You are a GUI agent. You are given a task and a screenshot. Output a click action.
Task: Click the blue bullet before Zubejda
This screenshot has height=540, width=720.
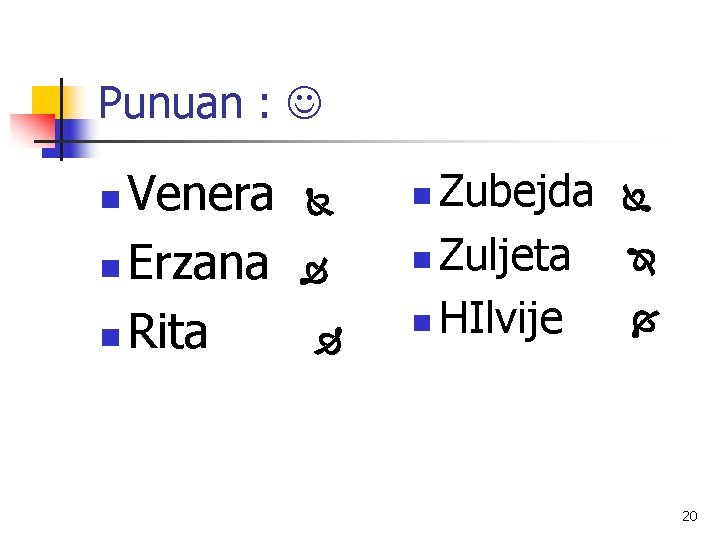422,192
